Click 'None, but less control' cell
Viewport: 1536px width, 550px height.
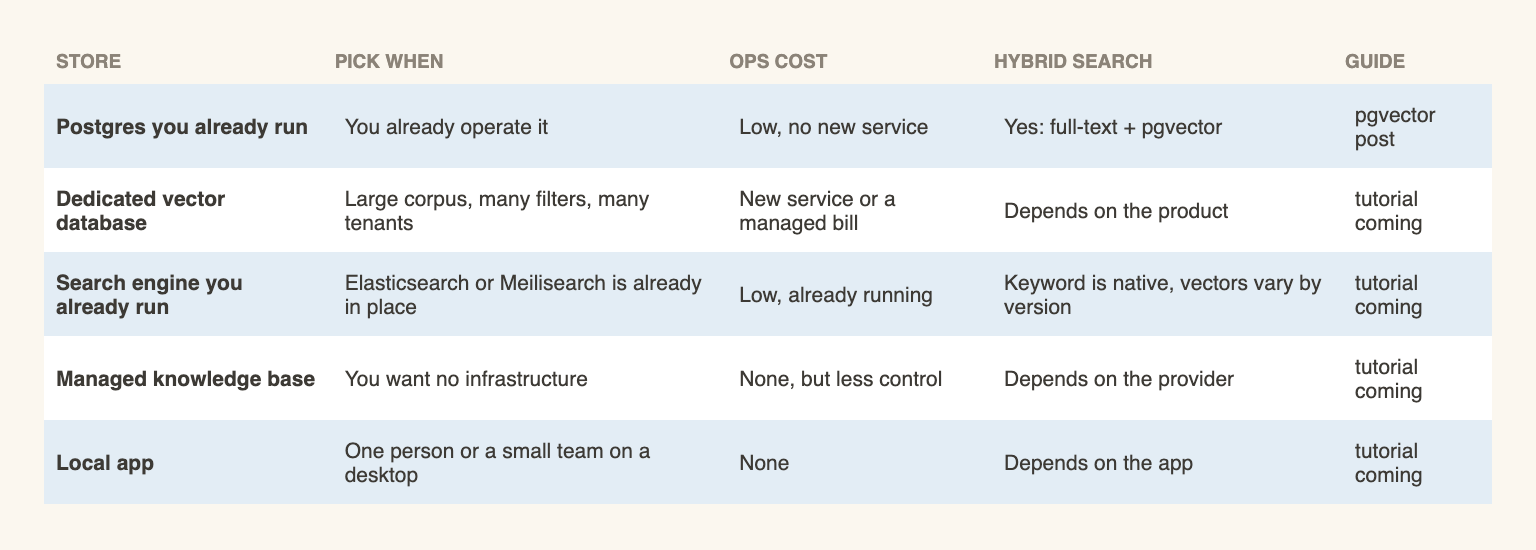click(840, 379)
